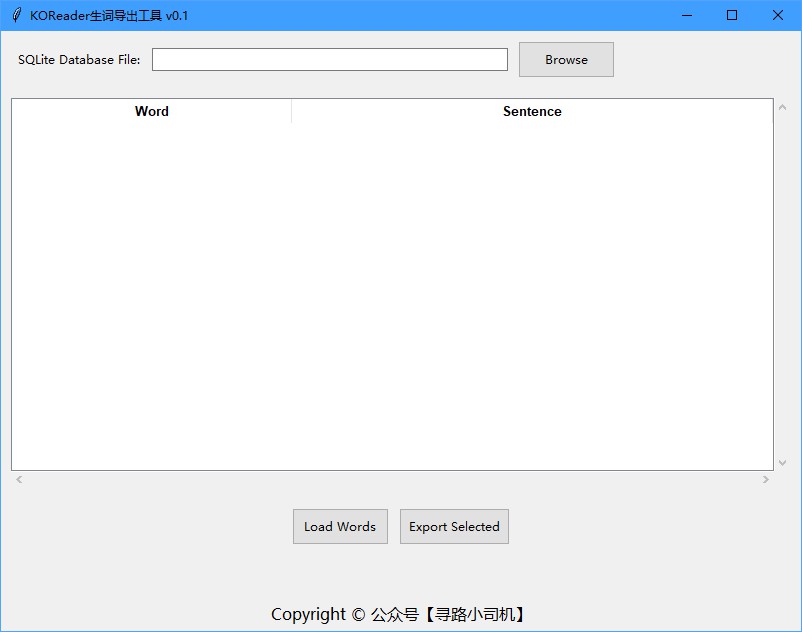Viewport: 802px width, 632px height.
Task: Click the Browse button
Action: tap(566, 59)
